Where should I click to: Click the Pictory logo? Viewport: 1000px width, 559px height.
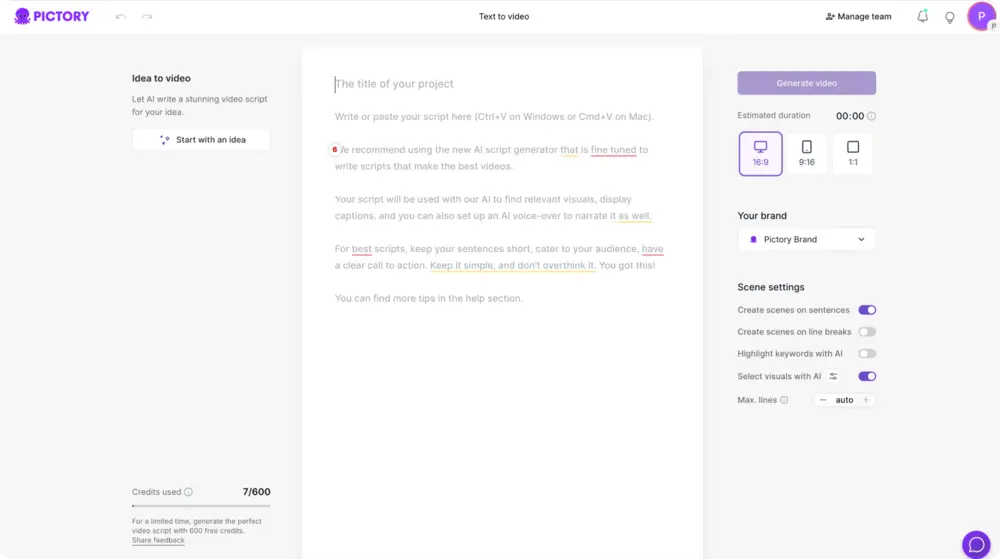point(52,16)
